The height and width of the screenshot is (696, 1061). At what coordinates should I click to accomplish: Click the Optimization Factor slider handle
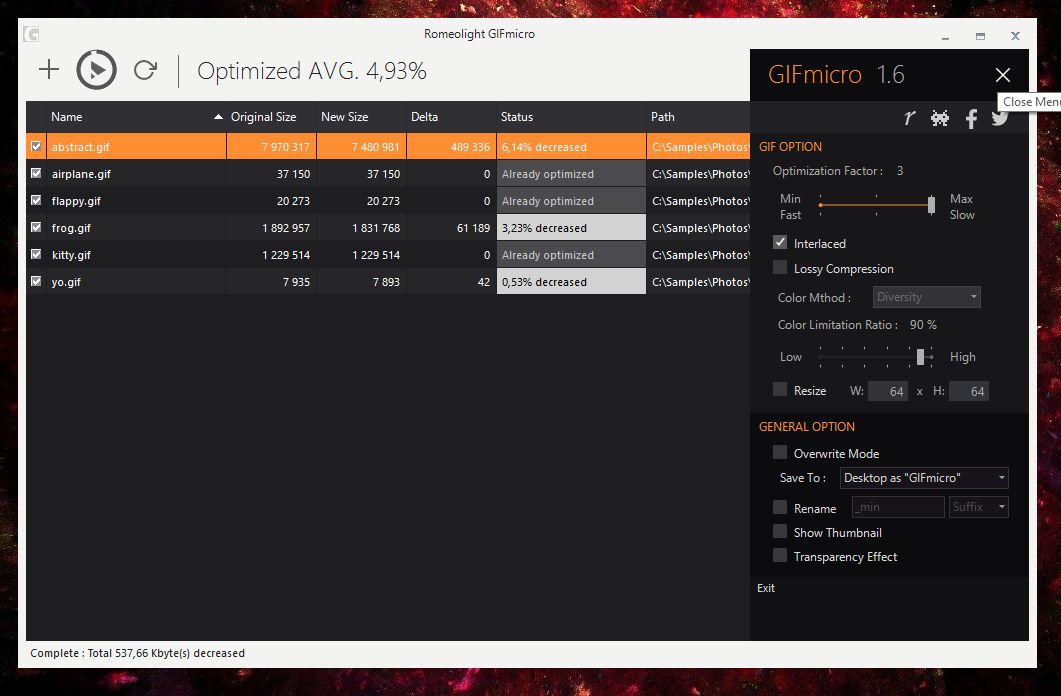pyautogui.click(x=932, y=205)
